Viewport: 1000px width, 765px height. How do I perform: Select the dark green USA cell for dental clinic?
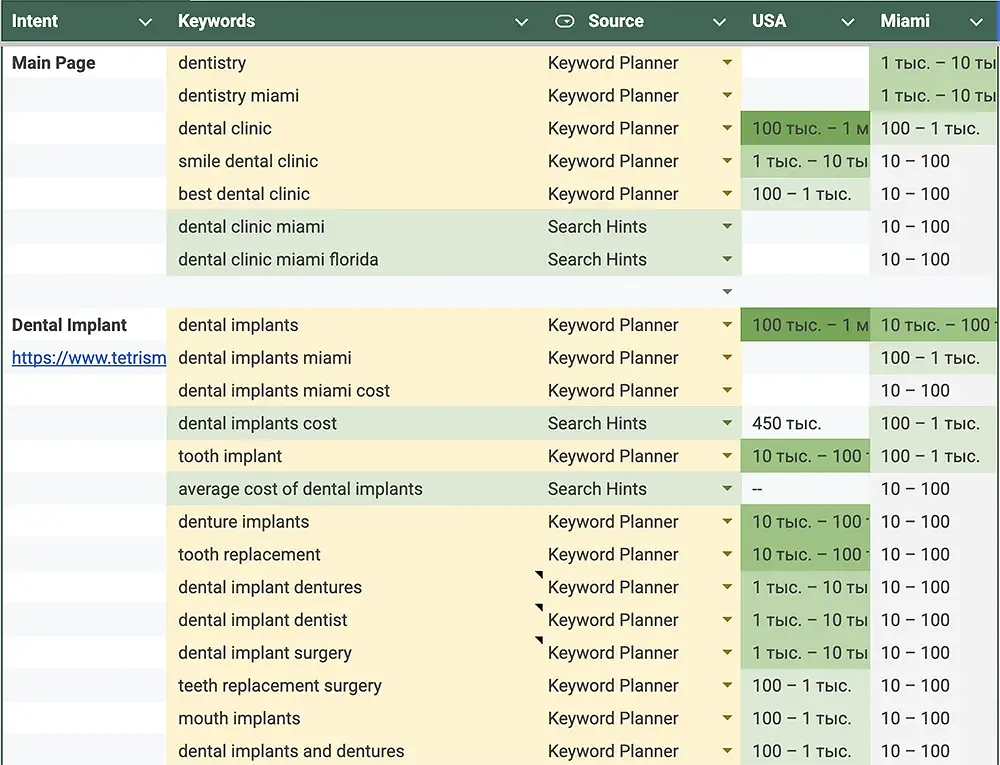tap(805, 129)
